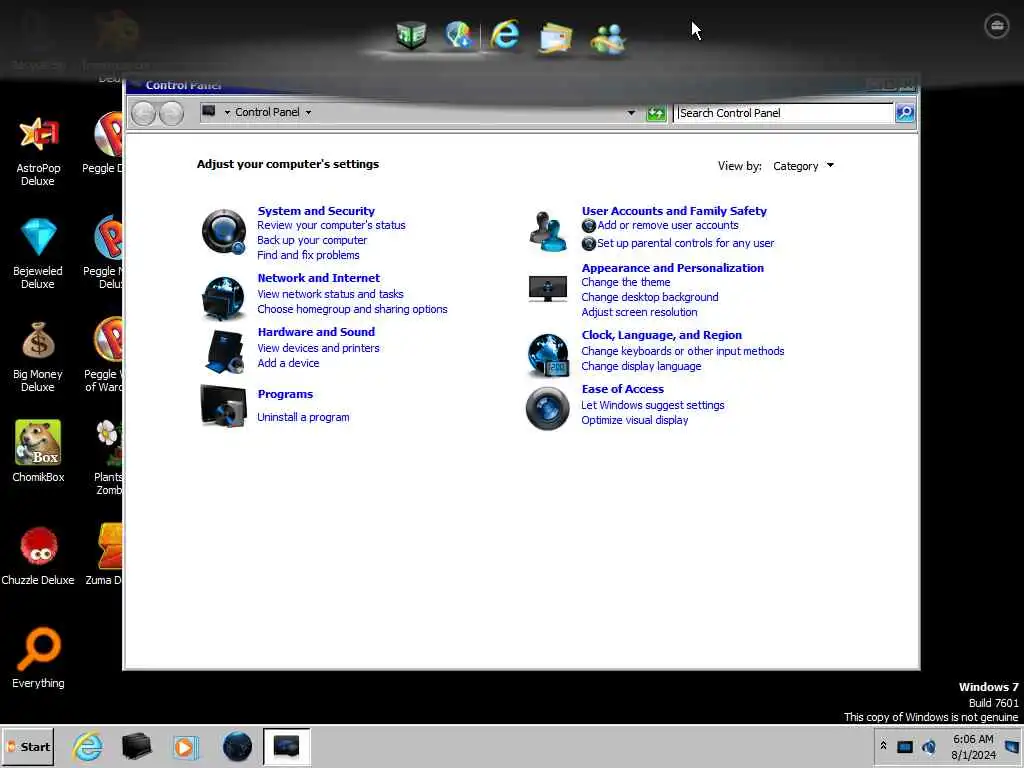Open Adjust screen resolution
The height and width of the screenshot is (768, 1024).
click(639, 312)
